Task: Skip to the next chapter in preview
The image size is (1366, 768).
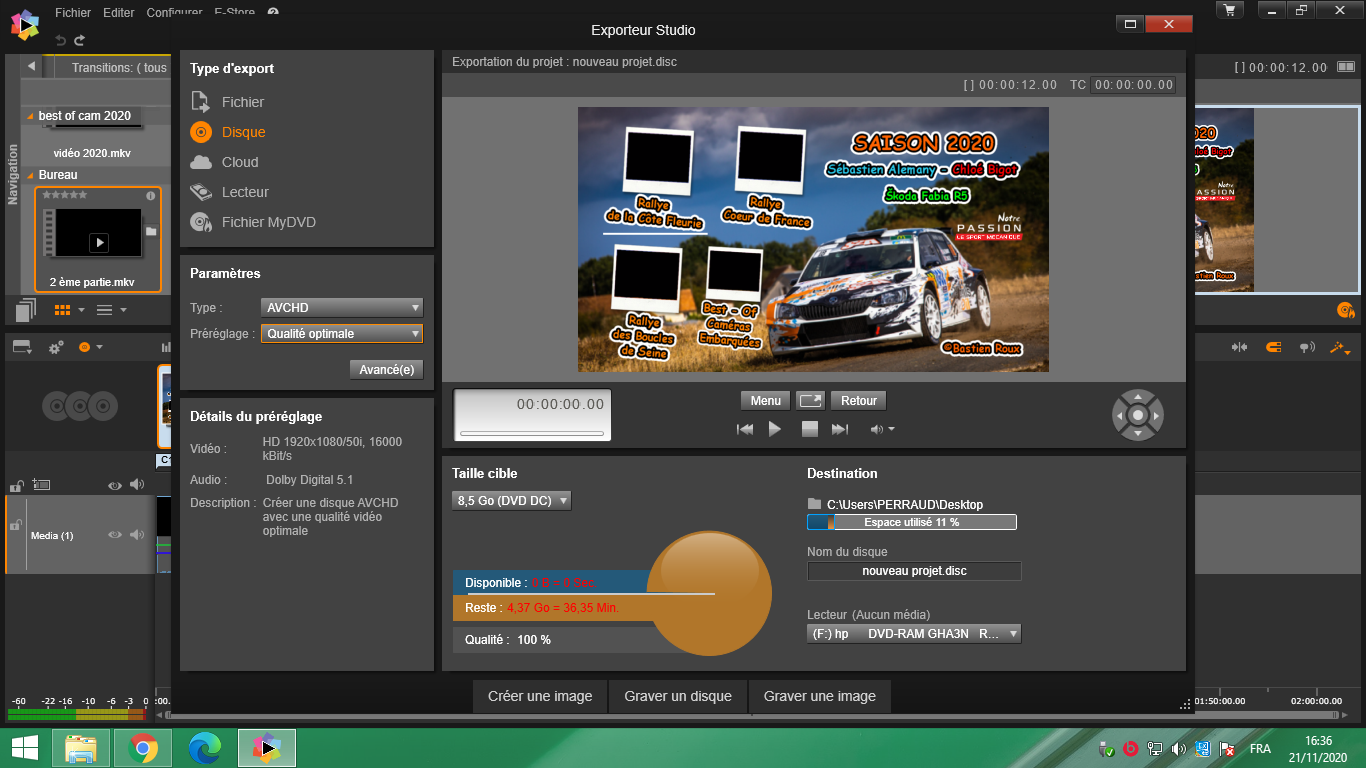Action: [840, 429]
